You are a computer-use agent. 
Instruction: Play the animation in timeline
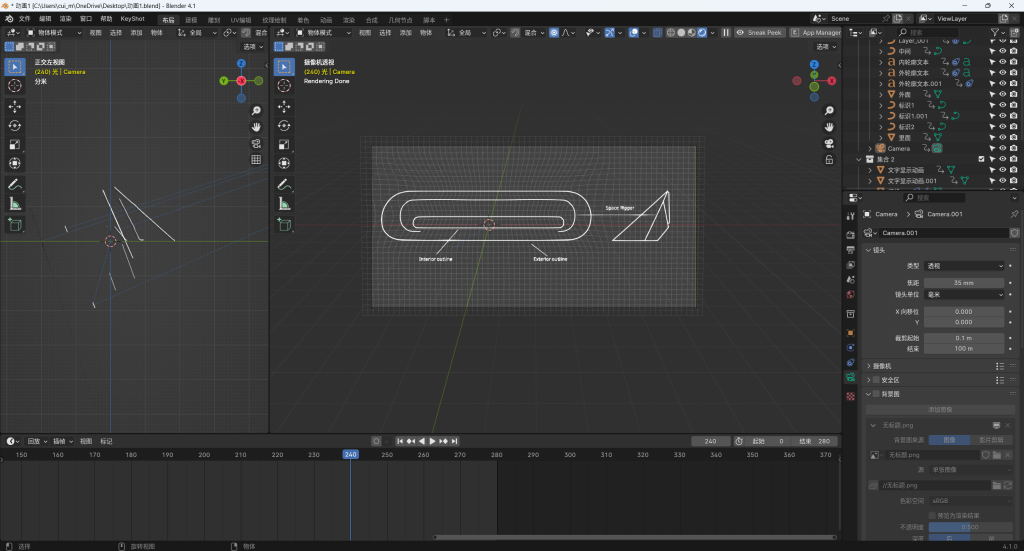tap(432, 441)
